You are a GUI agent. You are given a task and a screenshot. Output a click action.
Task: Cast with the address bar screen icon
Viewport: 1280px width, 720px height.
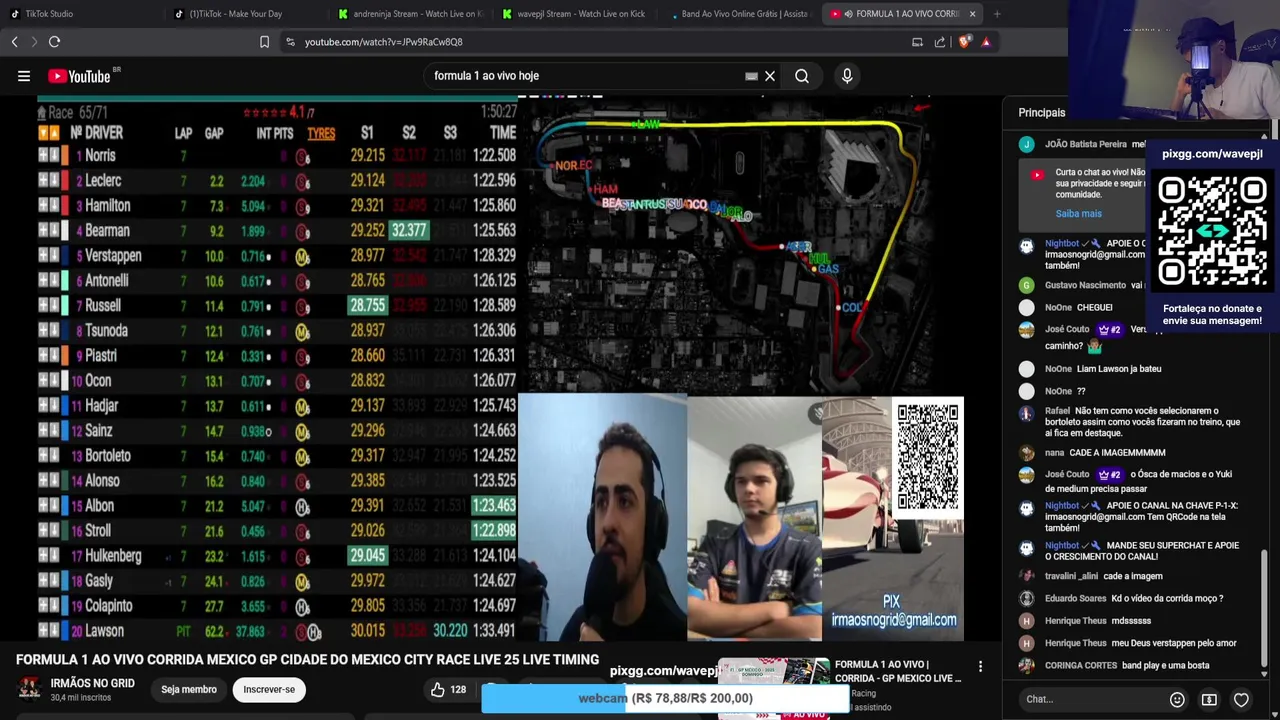click(x=917, y=42)
